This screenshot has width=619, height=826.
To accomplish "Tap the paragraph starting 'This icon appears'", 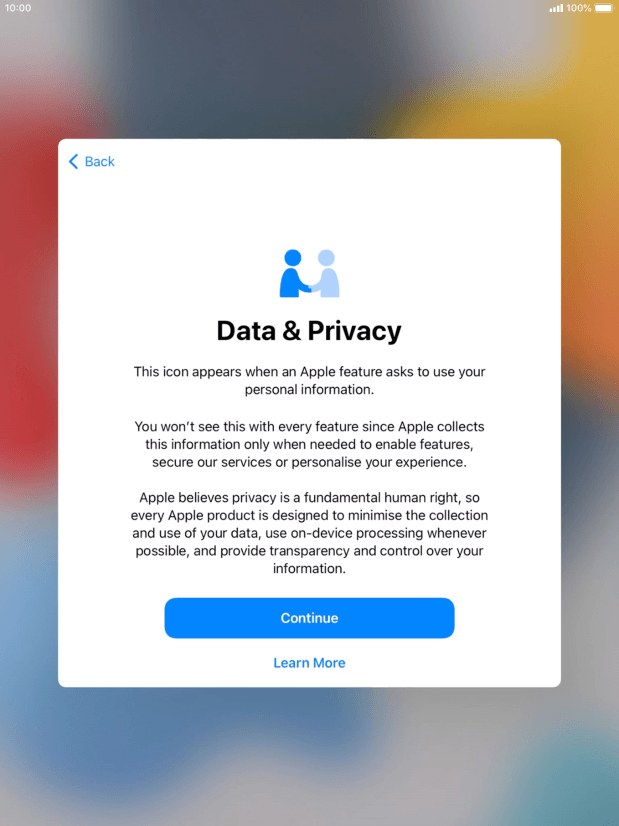I will [x=309, y=380].
